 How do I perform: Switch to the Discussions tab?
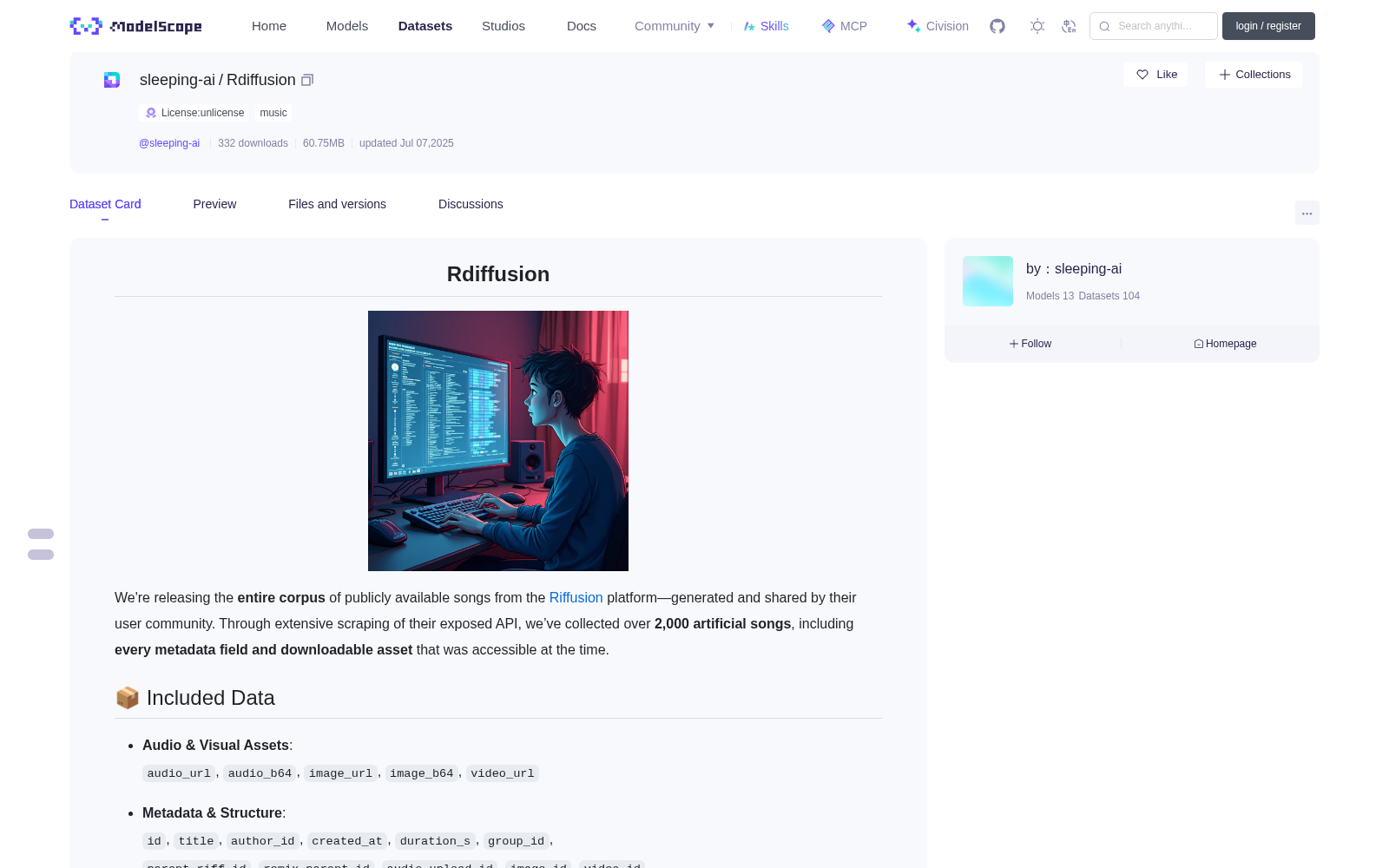471,204
